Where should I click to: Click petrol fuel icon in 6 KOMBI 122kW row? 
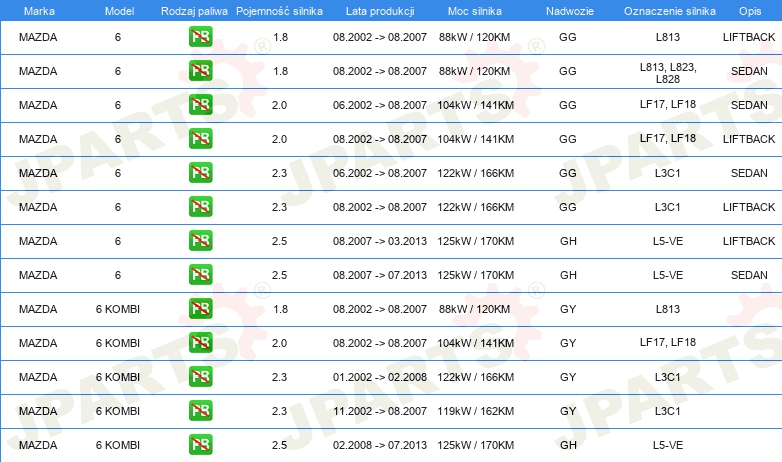click(200, 376)
